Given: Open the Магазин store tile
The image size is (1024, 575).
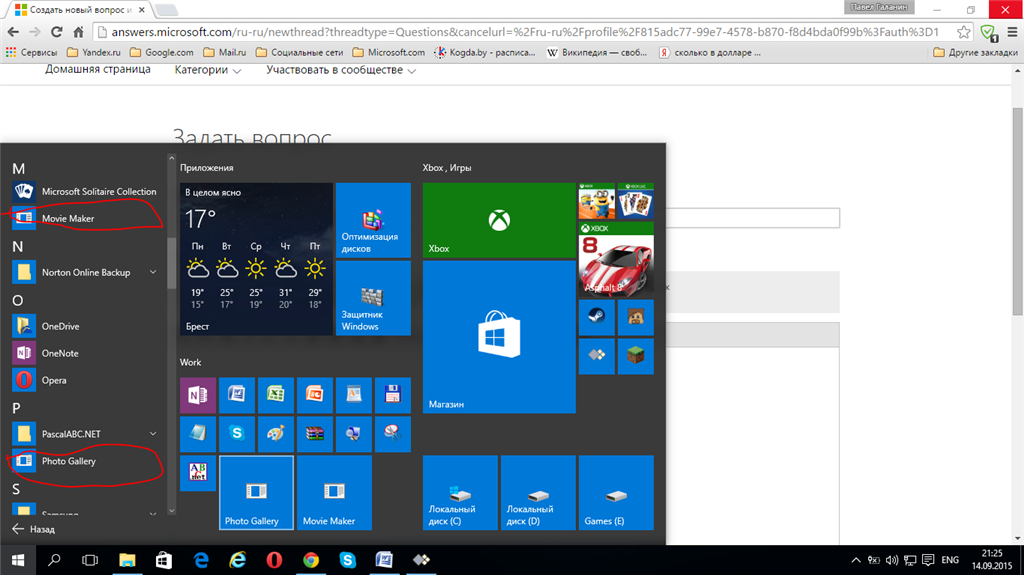Looking at the screenshot, I should 499,337.
